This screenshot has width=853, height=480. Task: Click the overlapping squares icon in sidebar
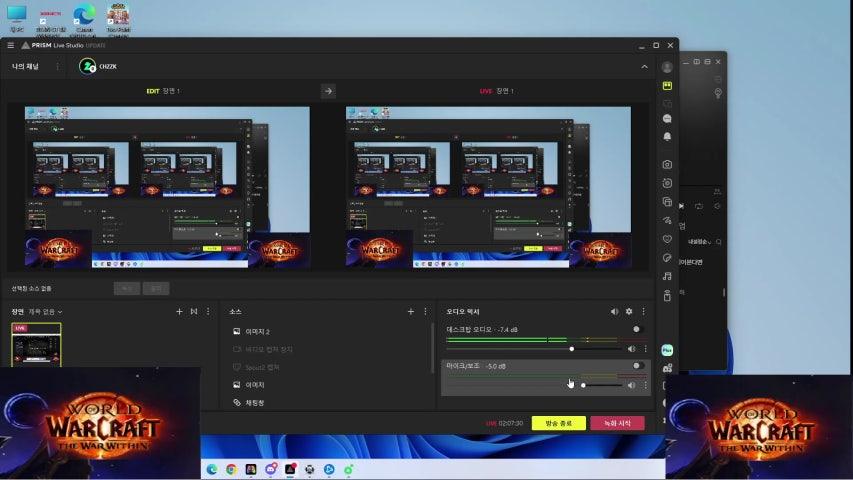click(x=667, y=202)
